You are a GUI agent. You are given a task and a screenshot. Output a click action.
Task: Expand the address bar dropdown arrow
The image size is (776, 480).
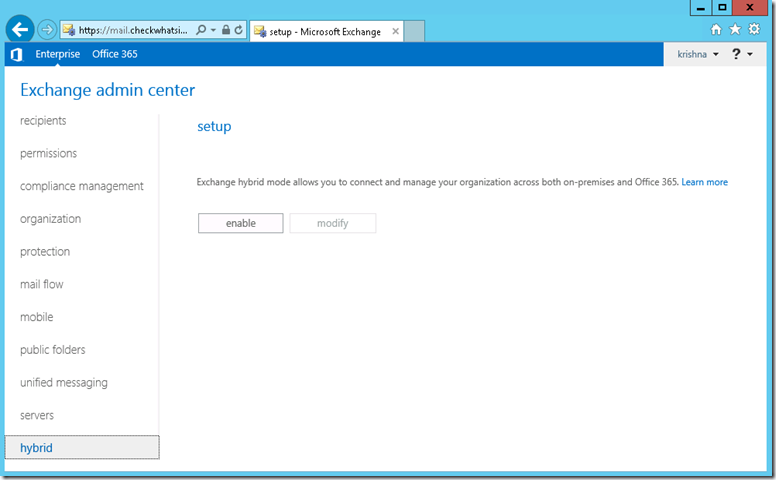coord(213,30)
